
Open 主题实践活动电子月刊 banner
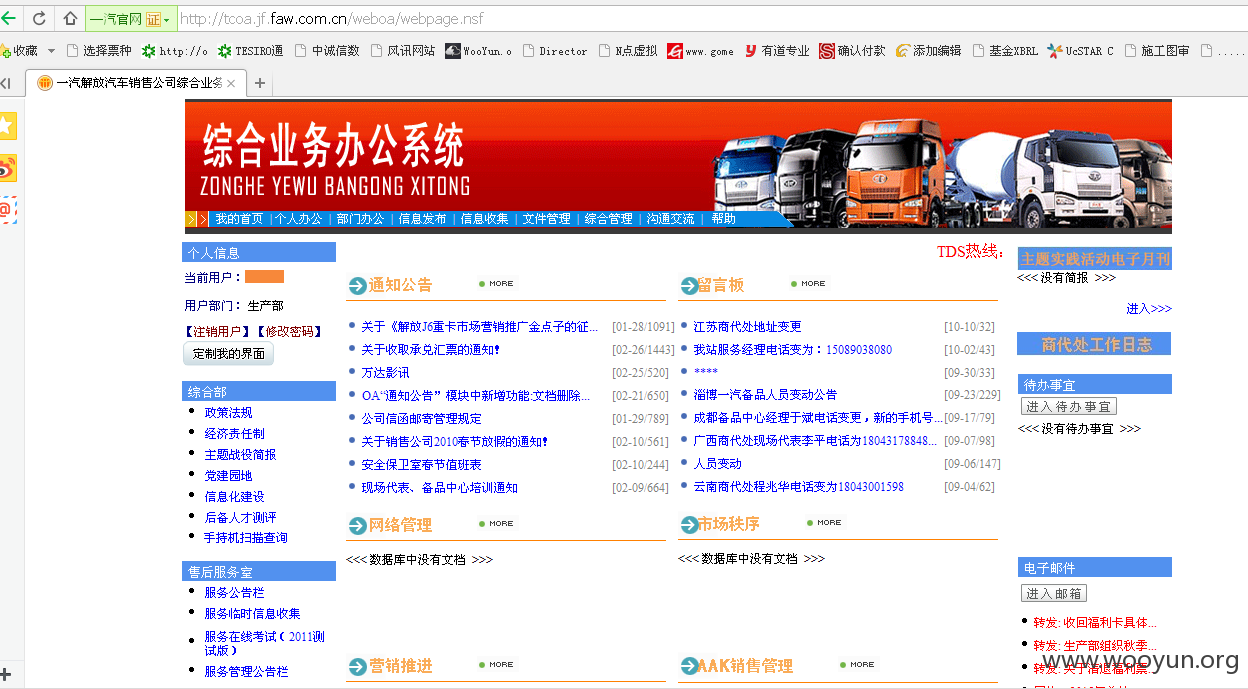coord(1094,259)
